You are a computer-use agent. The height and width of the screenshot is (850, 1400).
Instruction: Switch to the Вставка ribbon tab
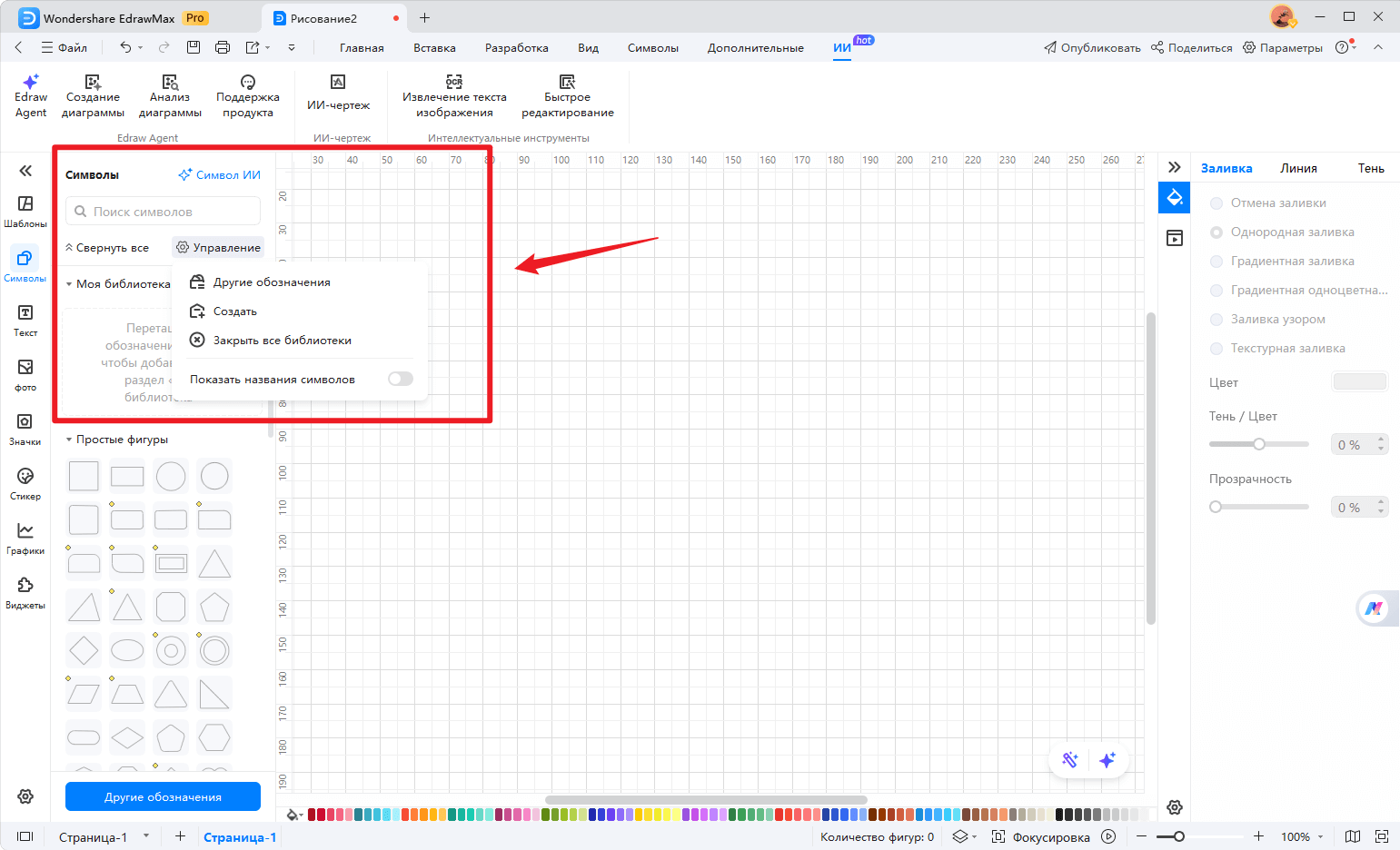tap(434, 48)
